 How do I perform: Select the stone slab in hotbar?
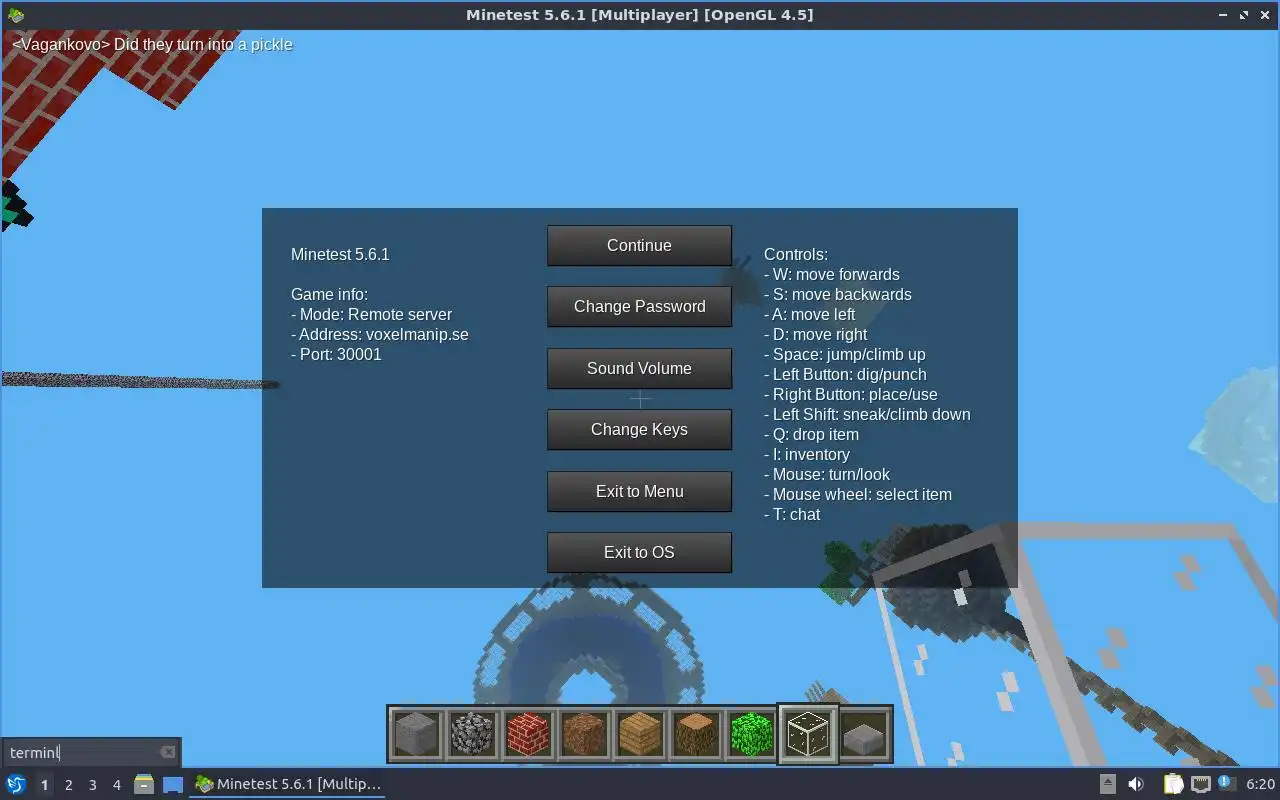[x=864, y=734]
